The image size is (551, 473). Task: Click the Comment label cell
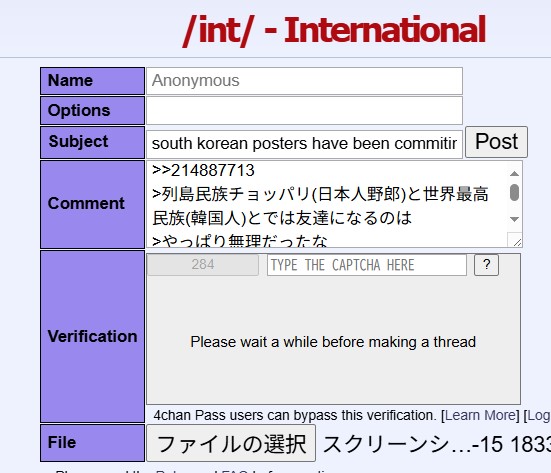(x=92, y=204)
